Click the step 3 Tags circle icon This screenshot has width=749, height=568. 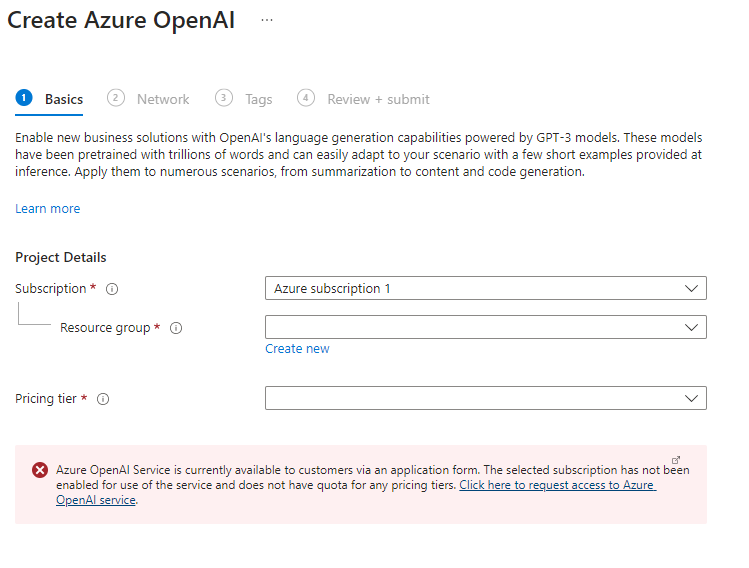click(x=224, y=98)
